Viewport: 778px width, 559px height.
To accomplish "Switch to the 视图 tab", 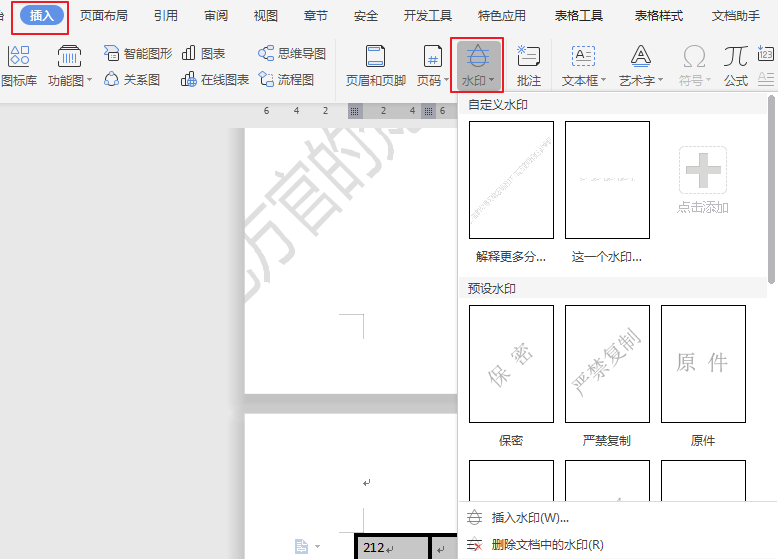I will [266, 16].
